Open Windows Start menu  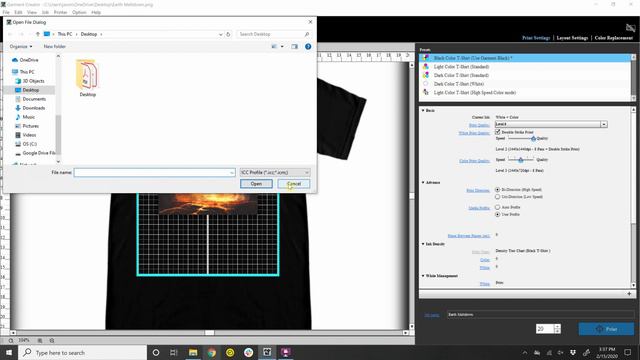pyautogui.click(x=9, y=352)
